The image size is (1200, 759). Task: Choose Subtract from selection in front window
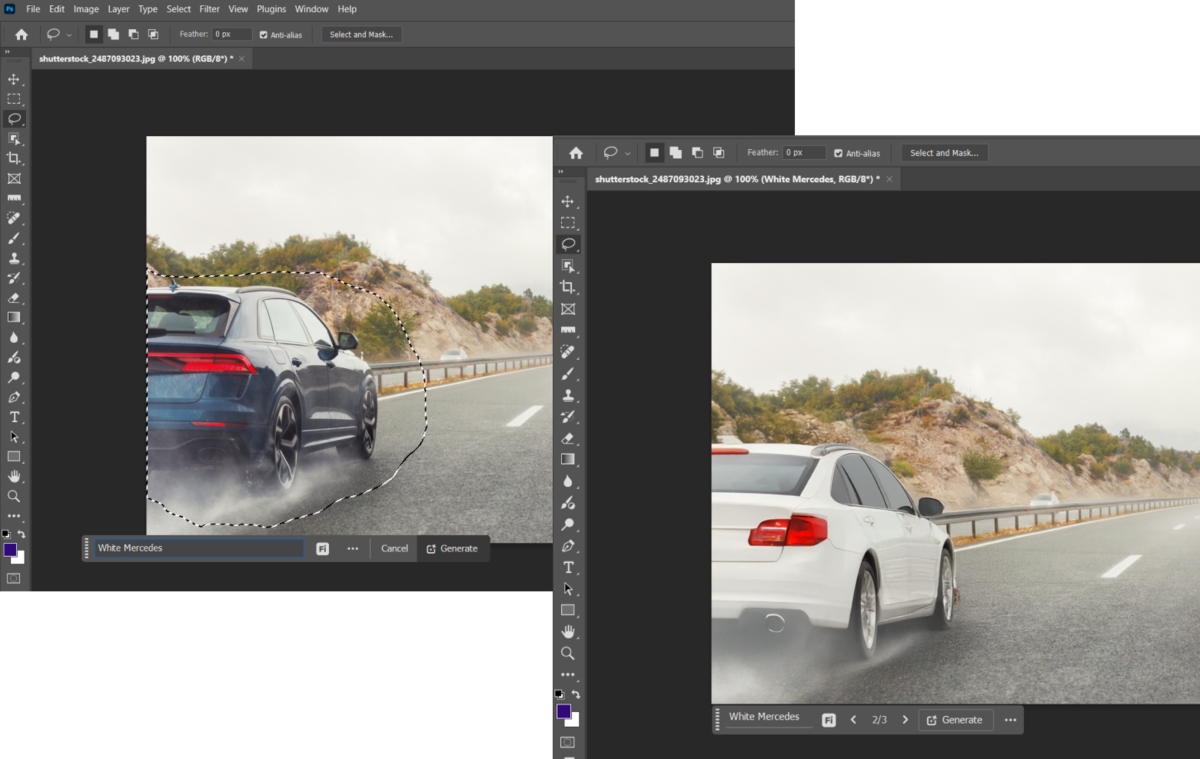tap(697, 153)
